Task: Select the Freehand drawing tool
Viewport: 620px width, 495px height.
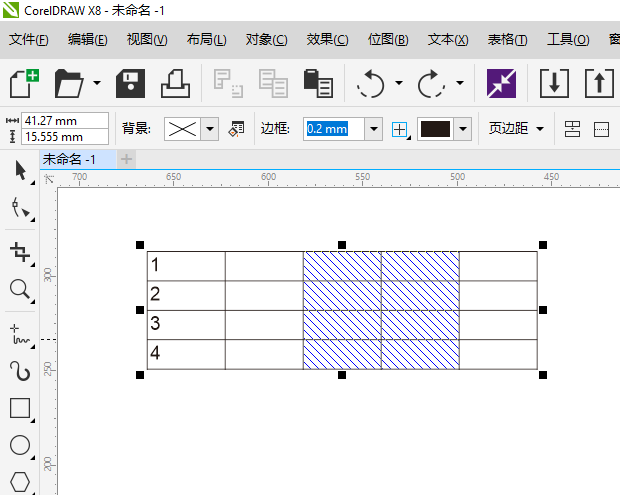Action: [21, 335]
